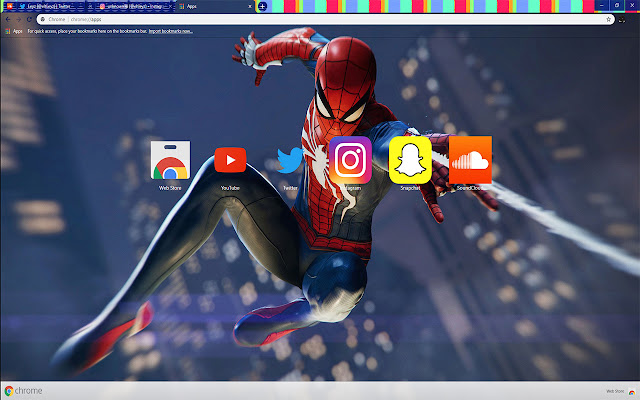Launch the YouTube app

pyautogui.click(x=230, y=160)
